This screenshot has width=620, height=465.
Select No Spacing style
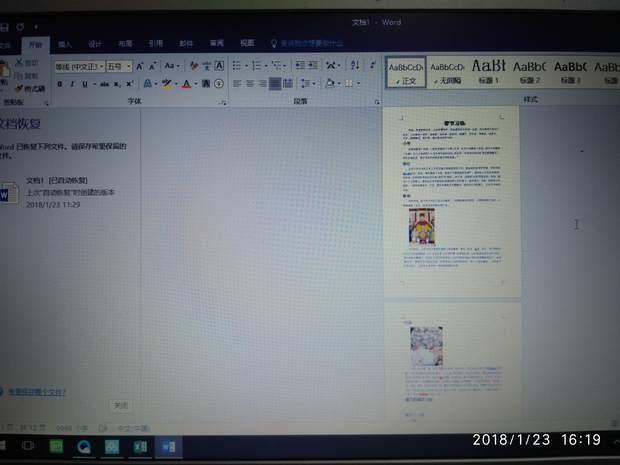(447, 73)
